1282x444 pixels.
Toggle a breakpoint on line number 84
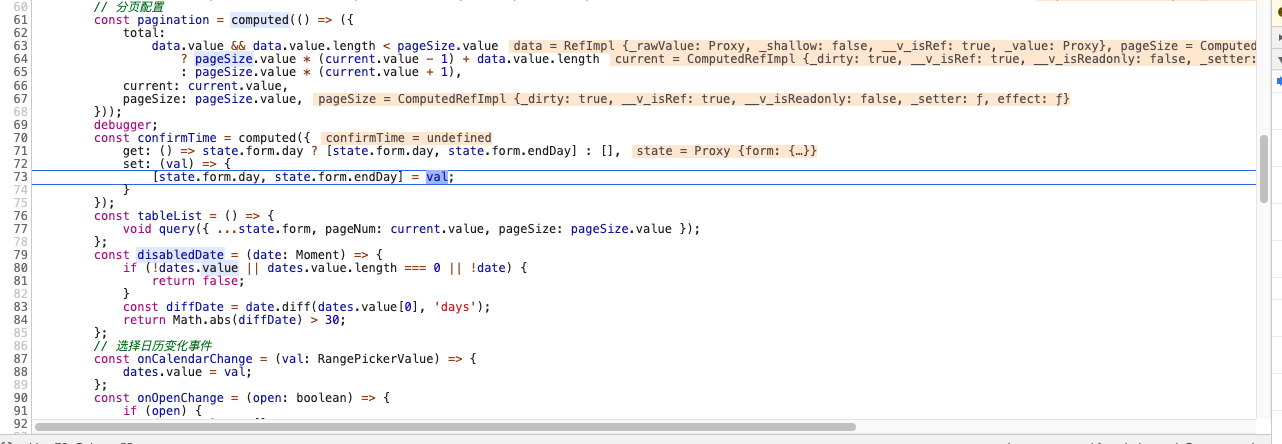[20, 319]
